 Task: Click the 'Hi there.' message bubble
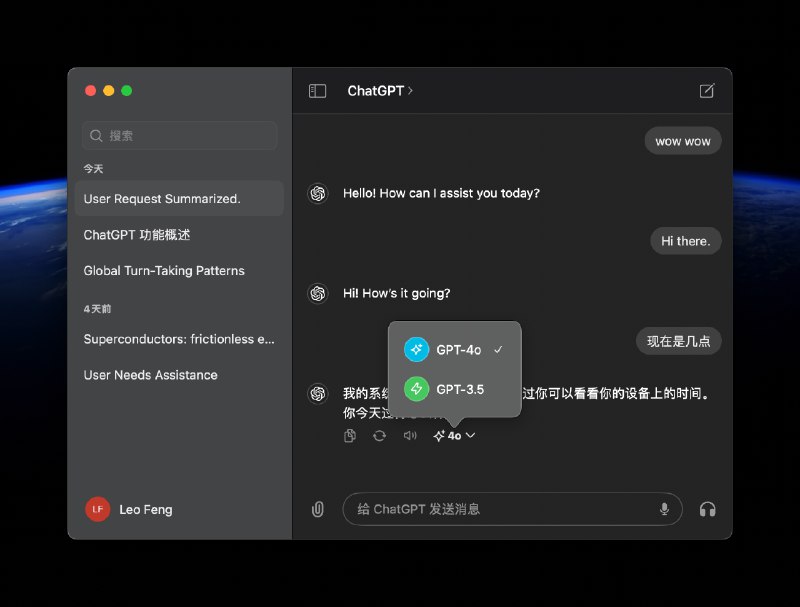(x=686, y=241)
